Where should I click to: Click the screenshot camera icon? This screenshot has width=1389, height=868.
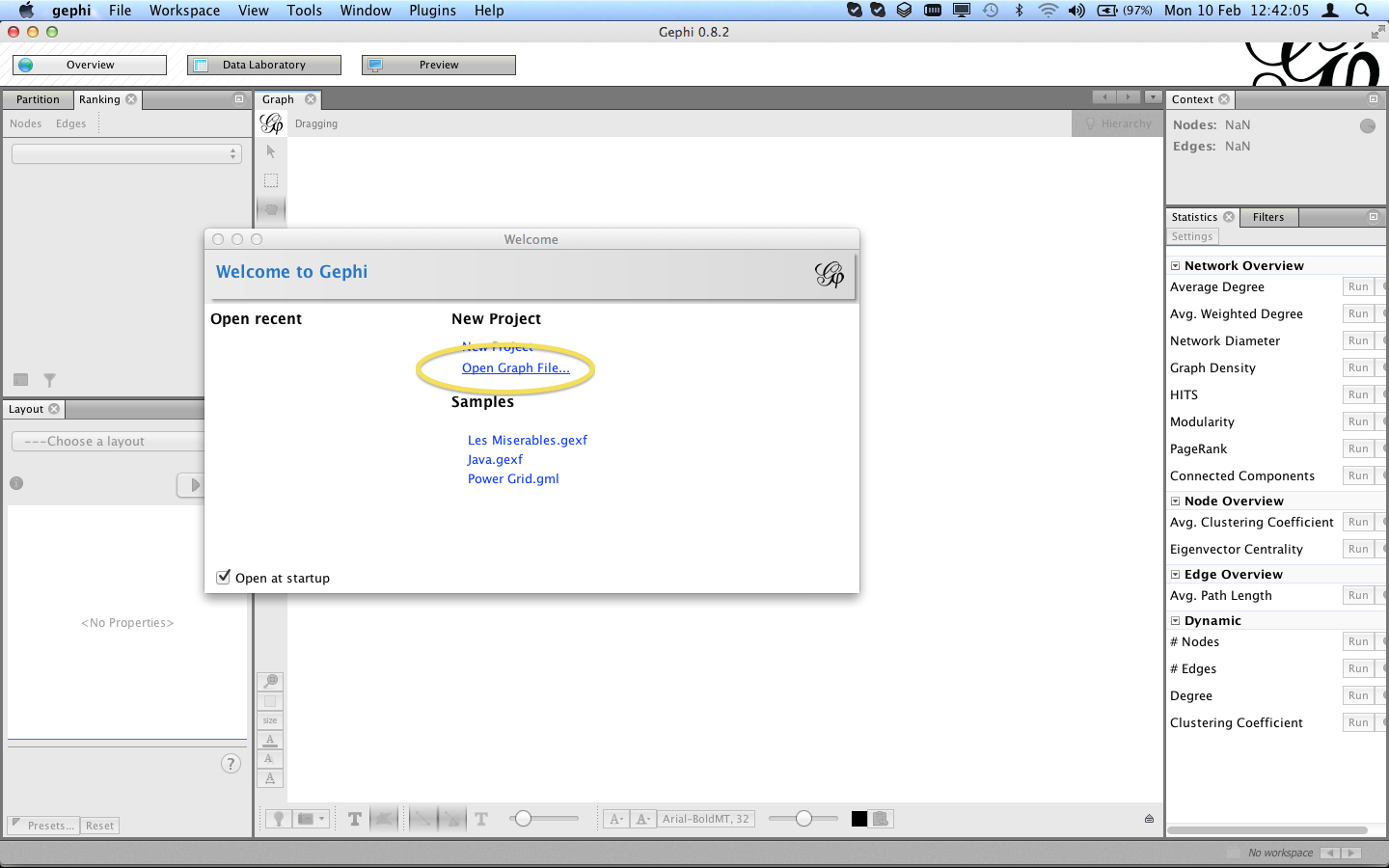pos(305,819)
